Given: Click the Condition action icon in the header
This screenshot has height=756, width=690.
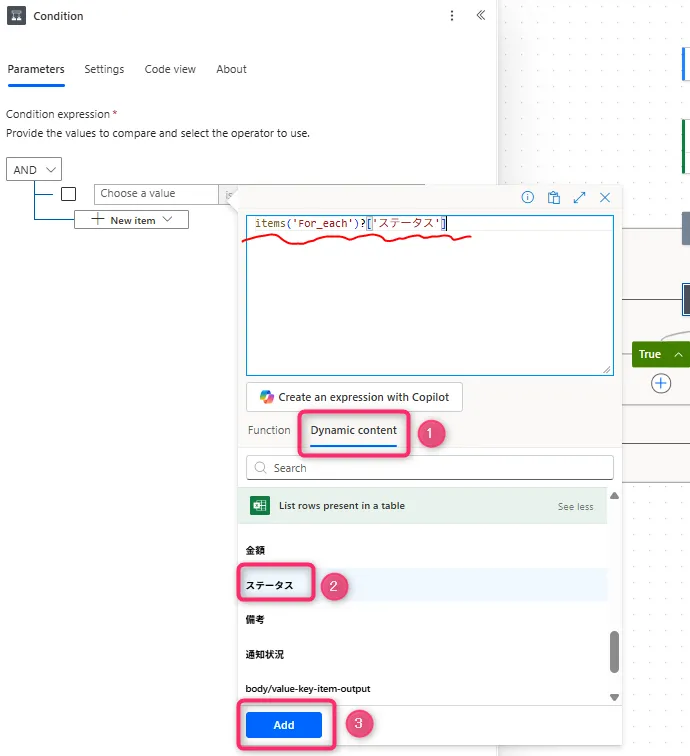Looking at the screenshot, I should coord(16,16).
